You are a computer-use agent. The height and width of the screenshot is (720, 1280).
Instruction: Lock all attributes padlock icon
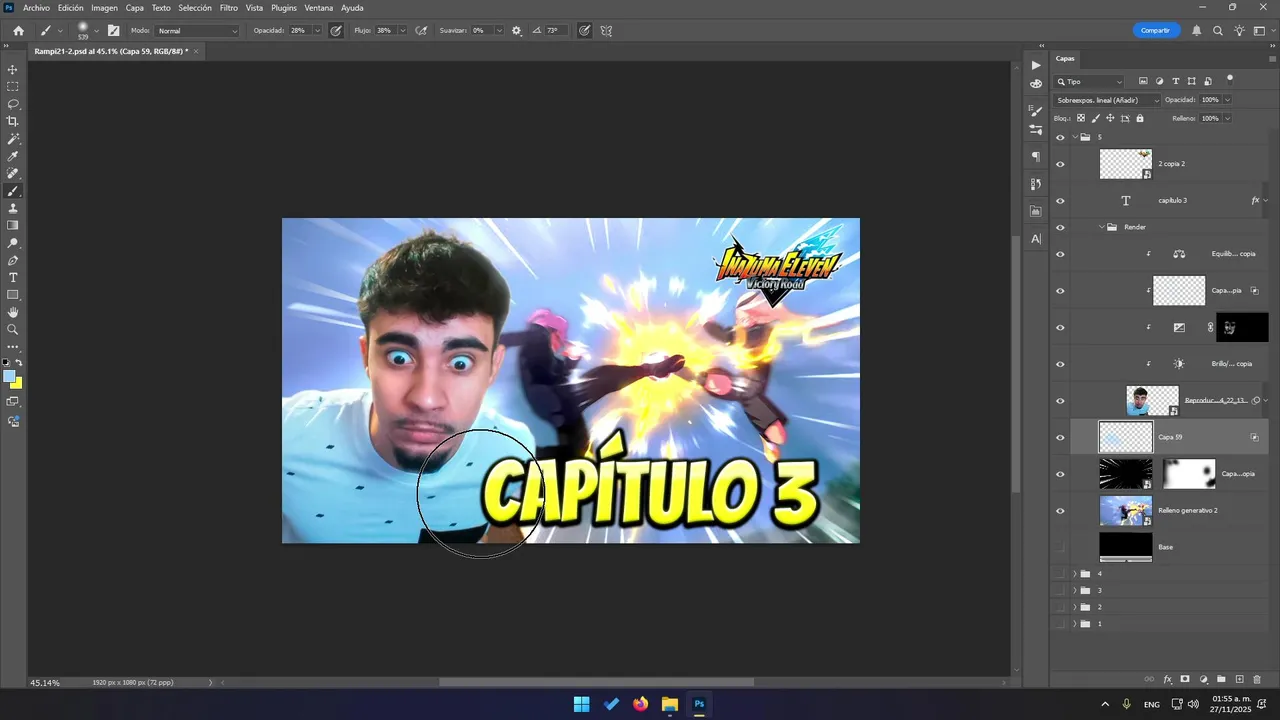point(1140,118)
